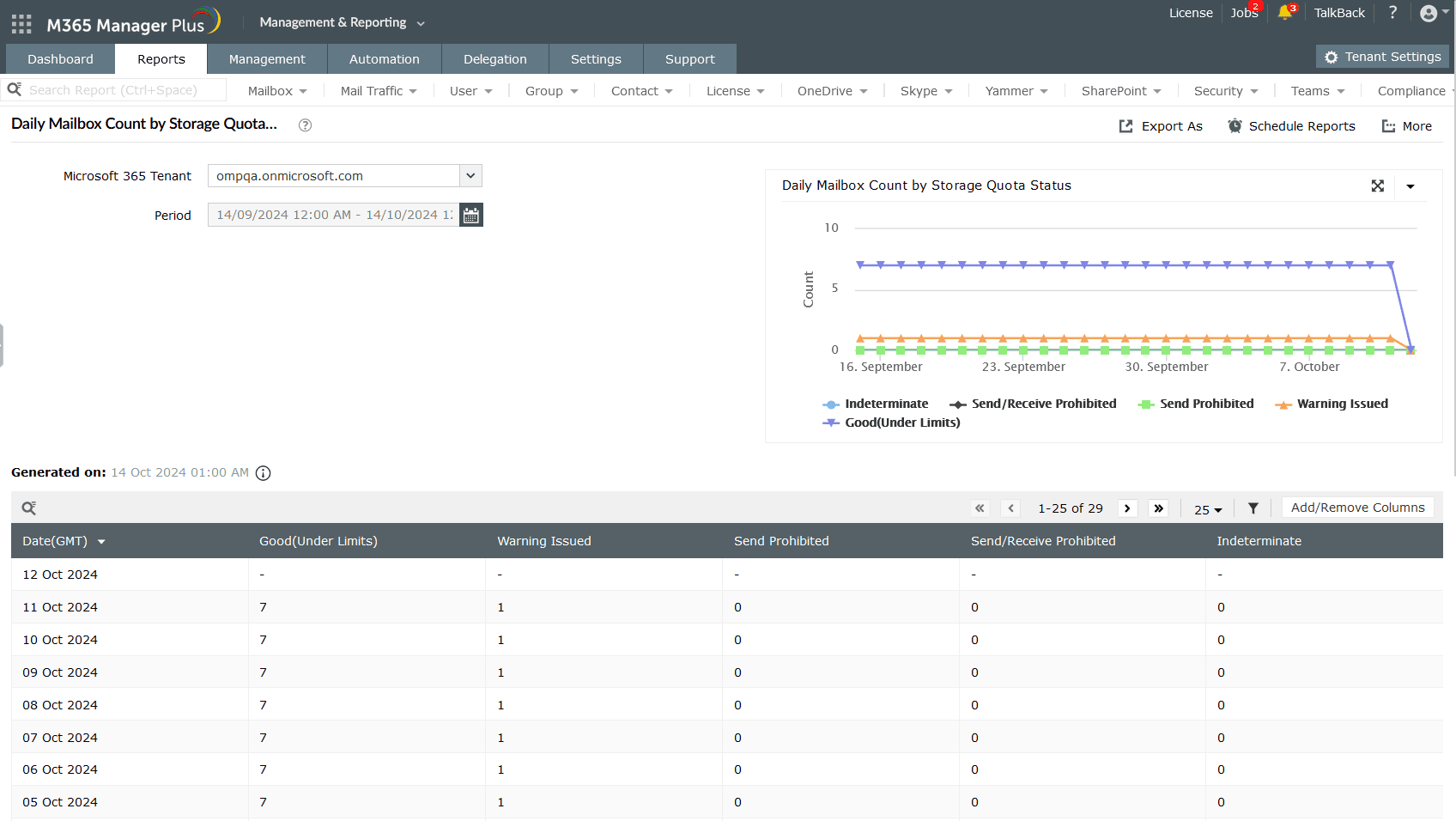The width and height of the screenshot is (1456, 821).
Task: Open the apps grid launcher icon
Action: click(x=21, y=24)
